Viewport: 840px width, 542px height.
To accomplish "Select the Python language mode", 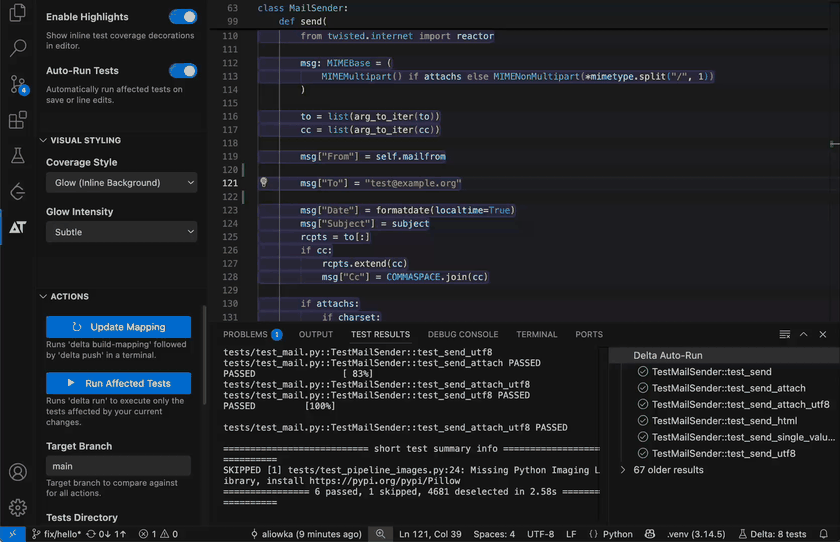I will coord(617,534).
